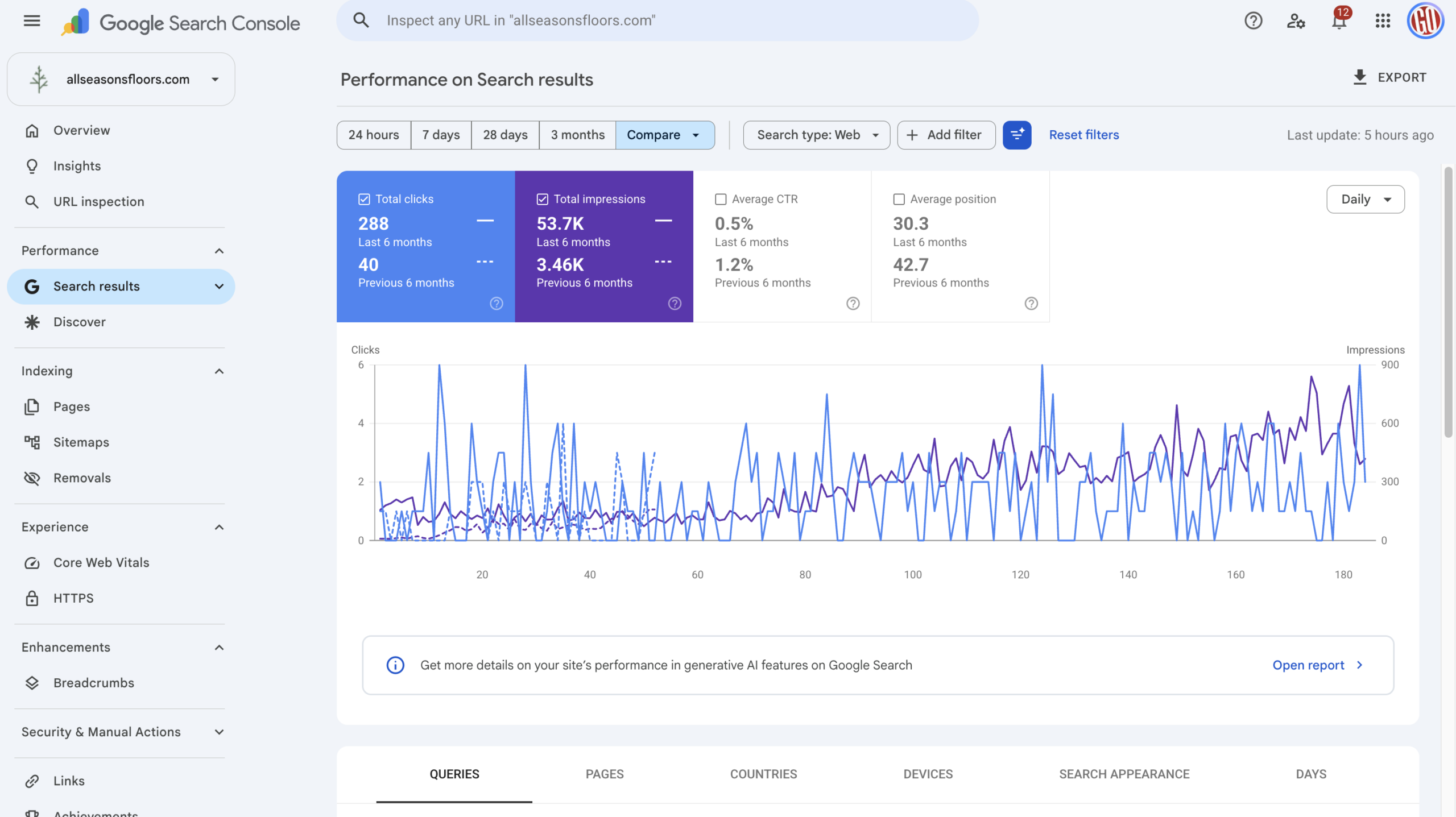Viewport: 1456px width, 817px height.
Task: Open help tooltip on Total impressions card
Action: [675, 304]
